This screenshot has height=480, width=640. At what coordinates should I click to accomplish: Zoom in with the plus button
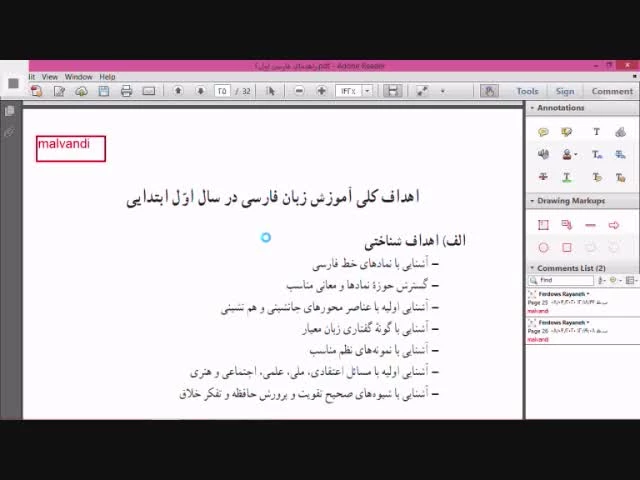tap(321, 91)
